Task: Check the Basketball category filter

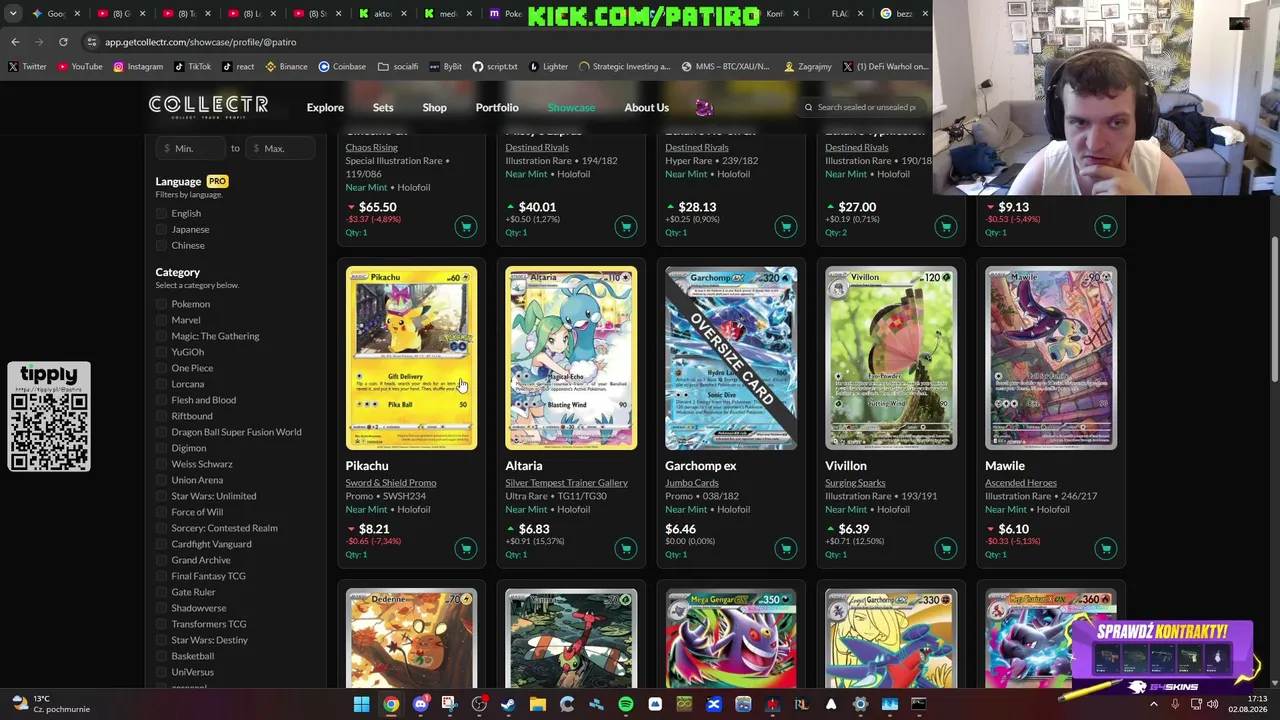Action: pyautogui.click(x=162, y=656)
